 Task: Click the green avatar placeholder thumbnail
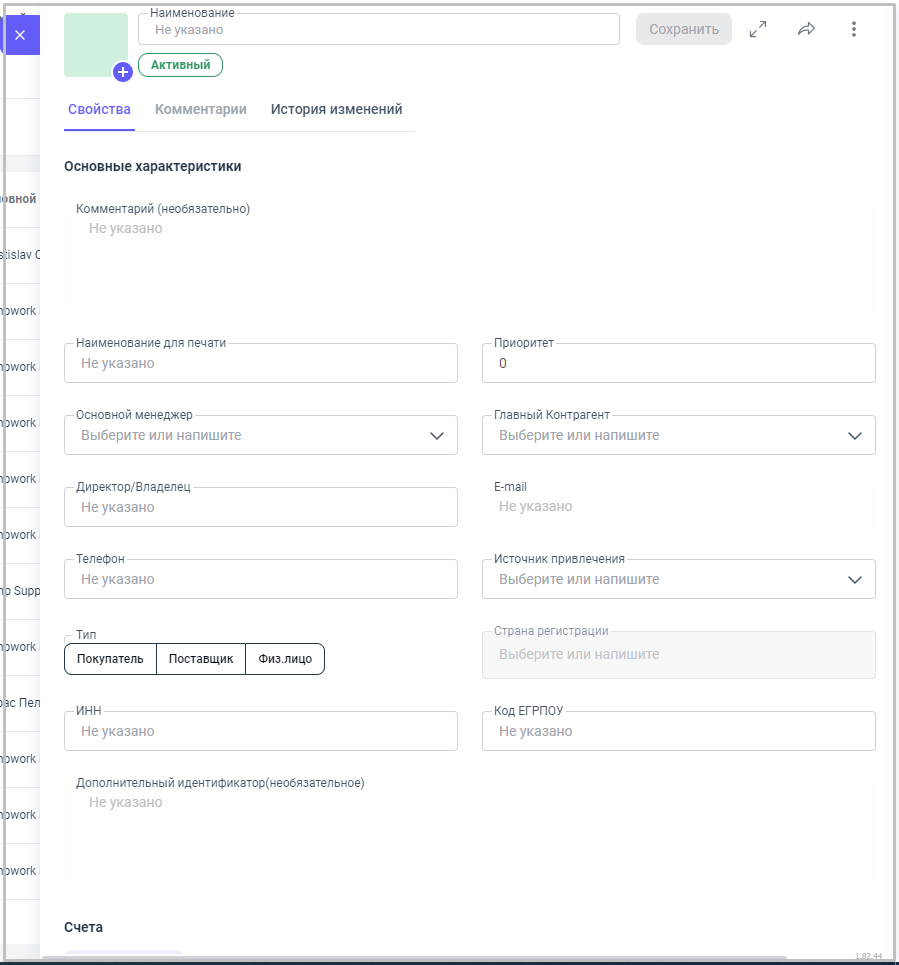point(94,42)
